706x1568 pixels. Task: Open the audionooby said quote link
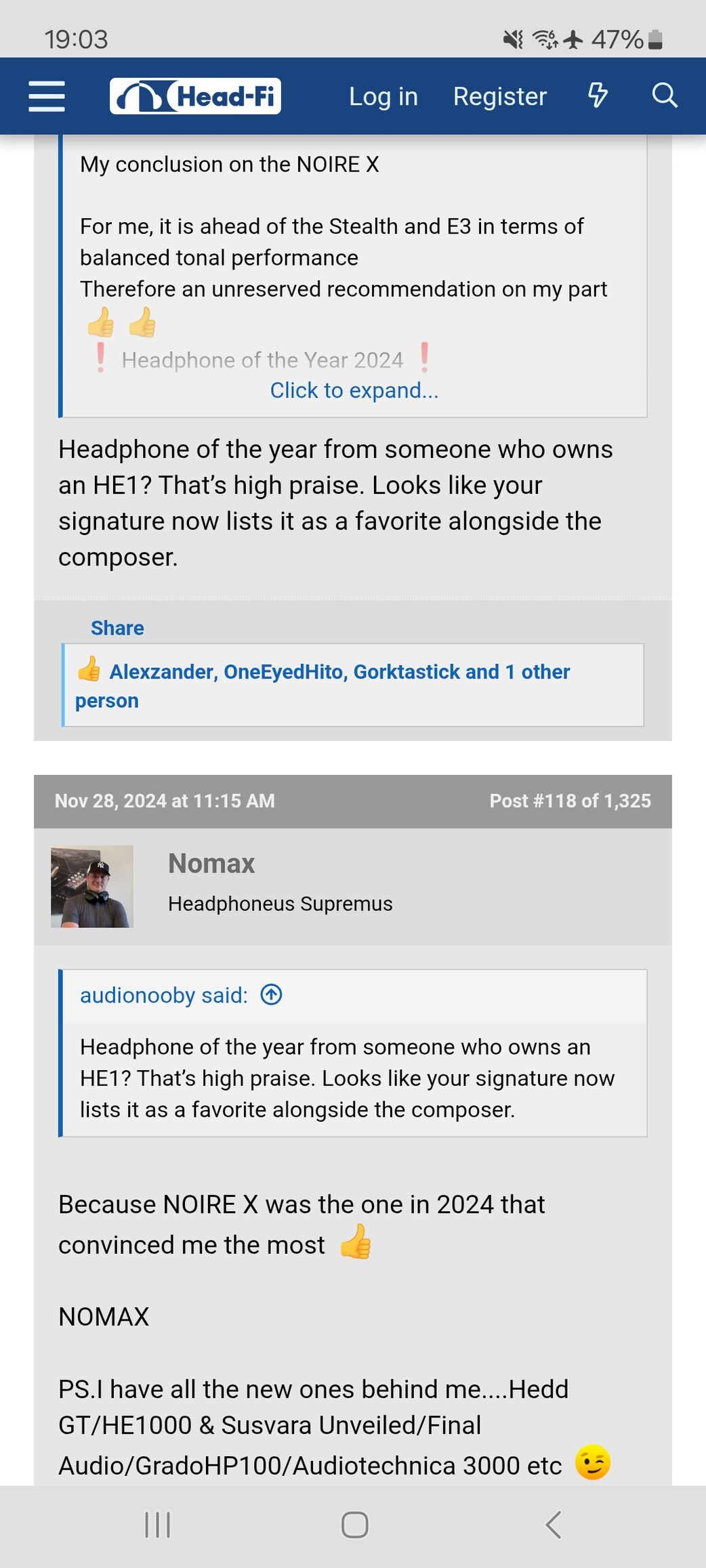tap(164, 995)
